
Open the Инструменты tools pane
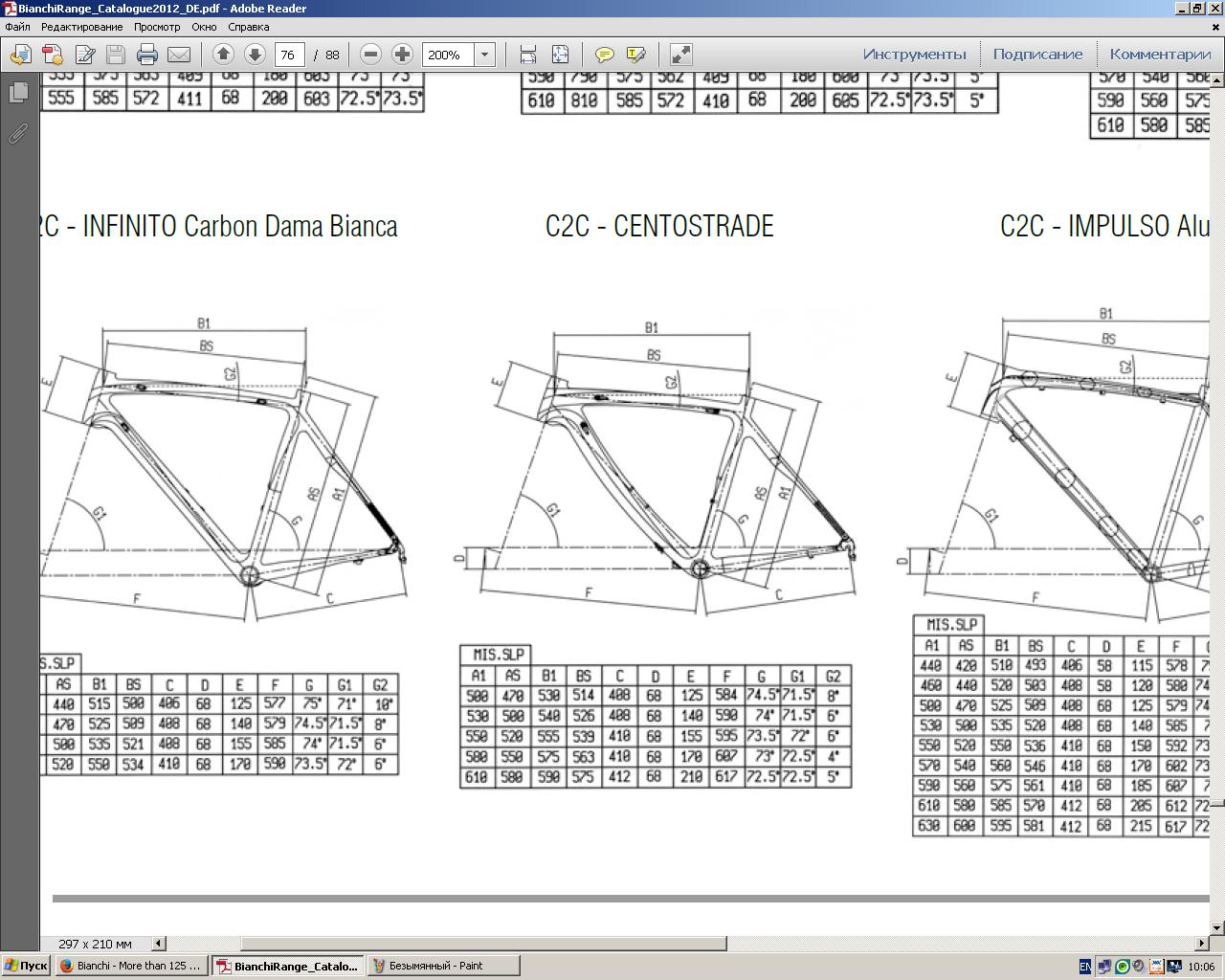[x=914, y=55]
